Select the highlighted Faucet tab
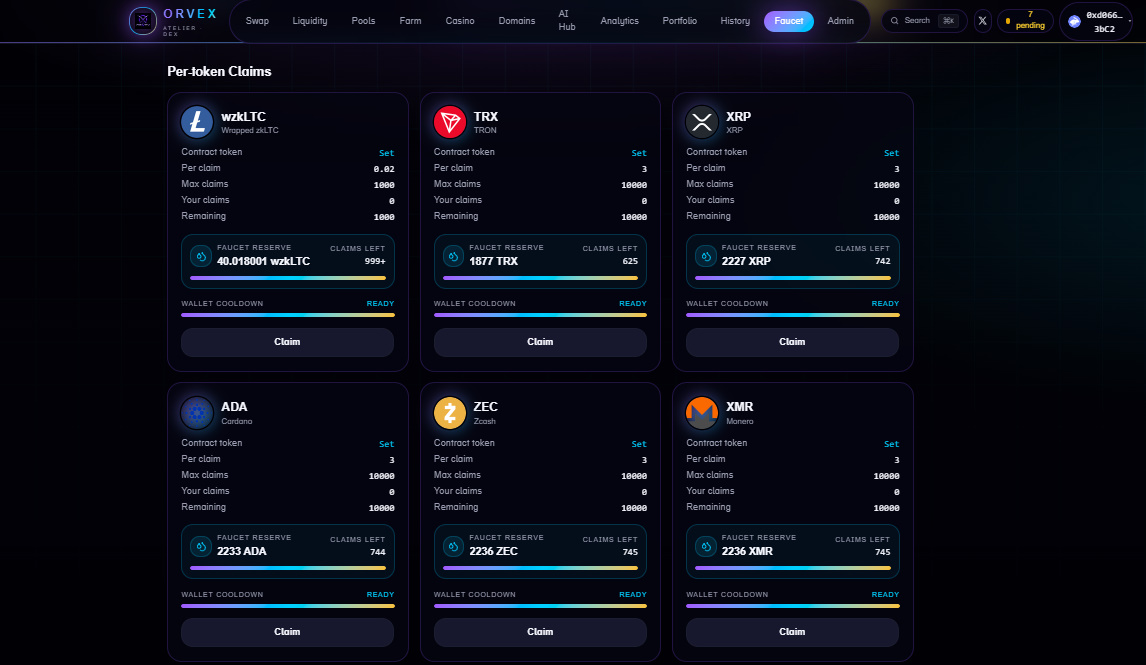This screenshot has width=1146, height=665. (789, 21)
